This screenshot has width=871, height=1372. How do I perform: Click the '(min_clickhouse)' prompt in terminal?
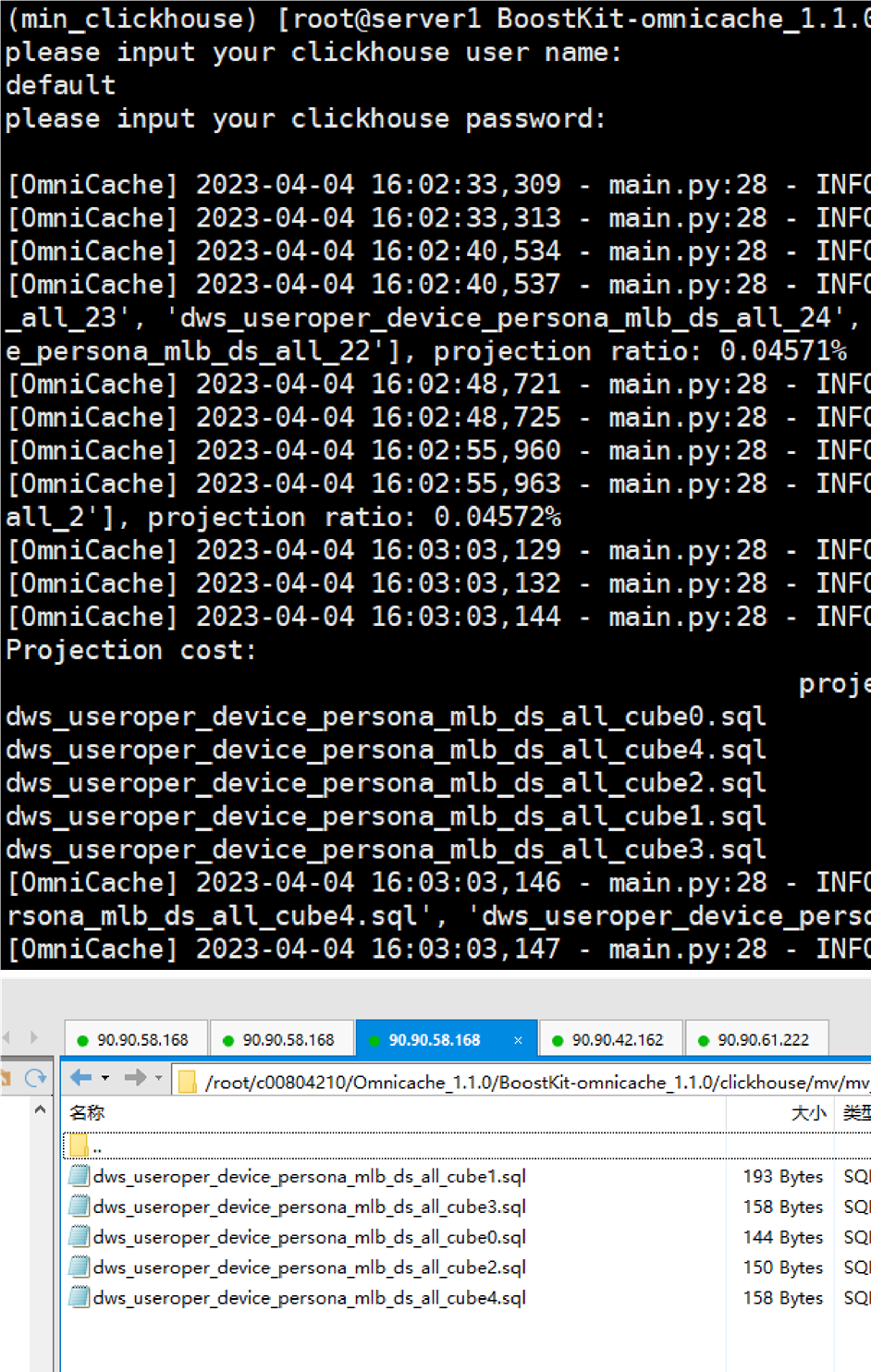[131, 18]
